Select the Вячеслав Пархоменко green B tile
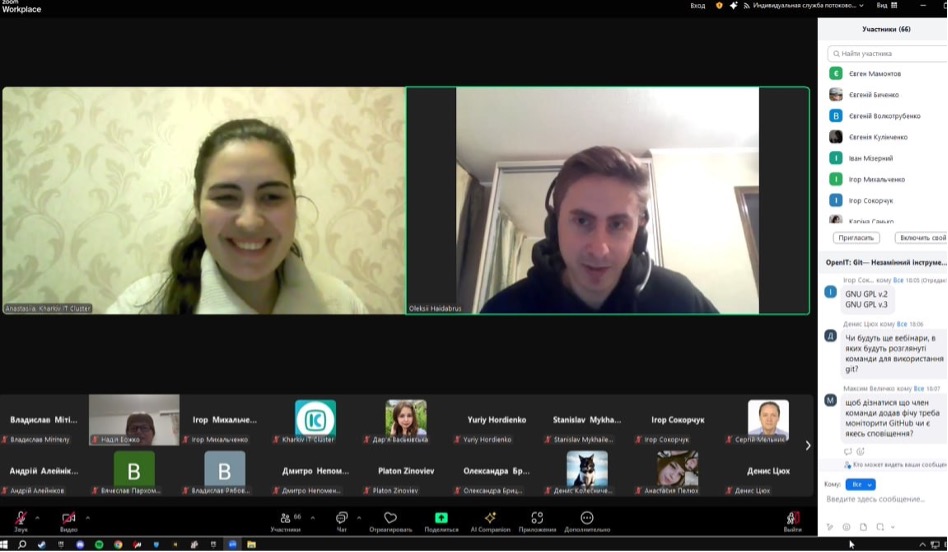 tap(134, 472)
